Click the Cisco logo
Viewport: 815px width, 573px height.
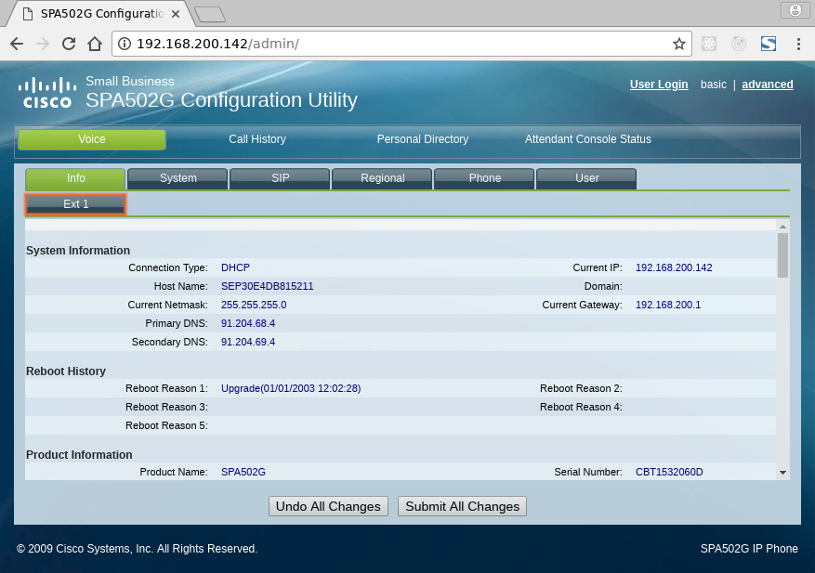(x=47, y=93)
